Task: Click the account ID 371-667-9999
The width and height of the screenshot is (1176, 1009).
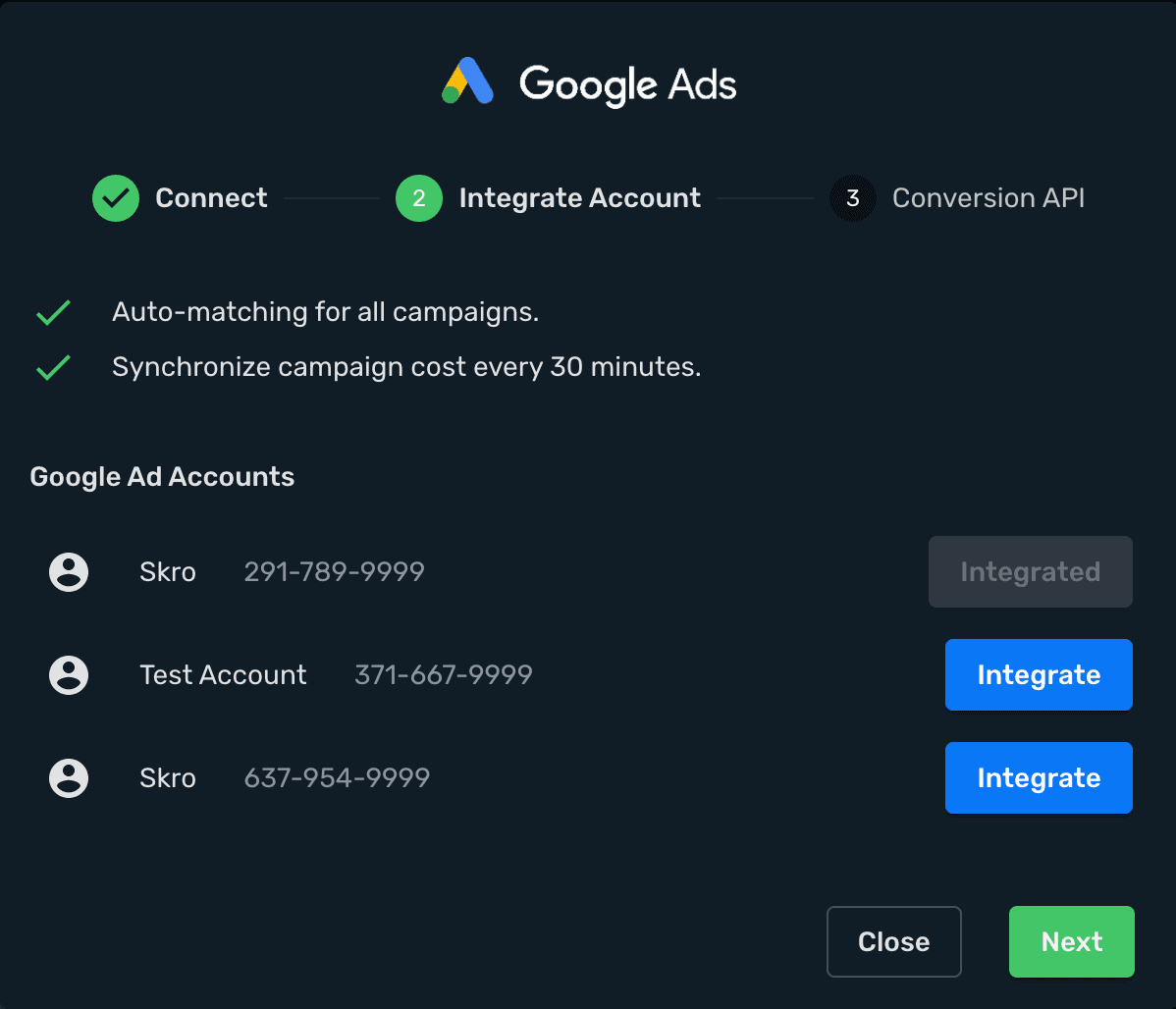Action: coord(444,675)
